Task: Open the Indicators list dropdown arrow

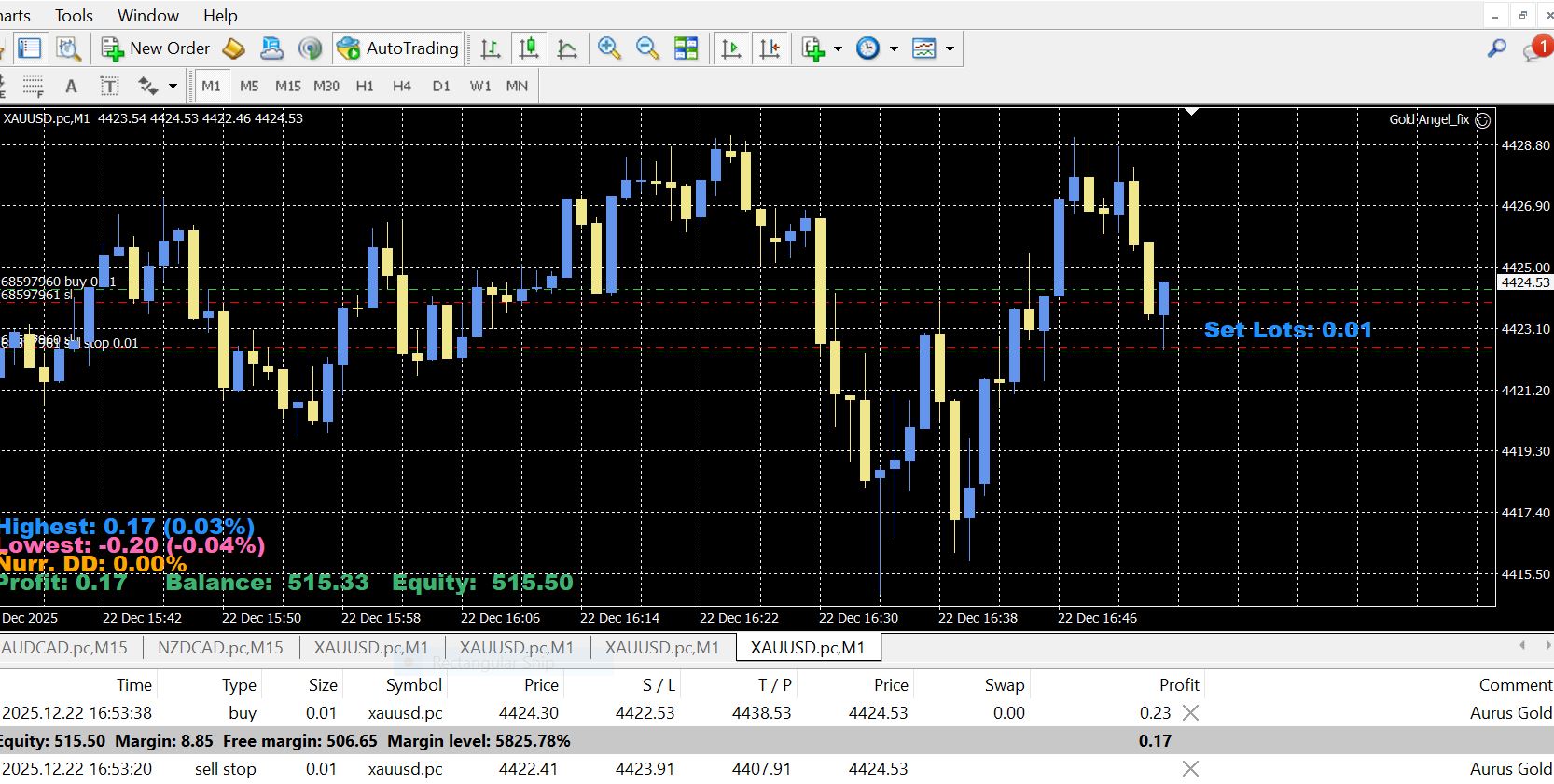Action: coord(838,48)
